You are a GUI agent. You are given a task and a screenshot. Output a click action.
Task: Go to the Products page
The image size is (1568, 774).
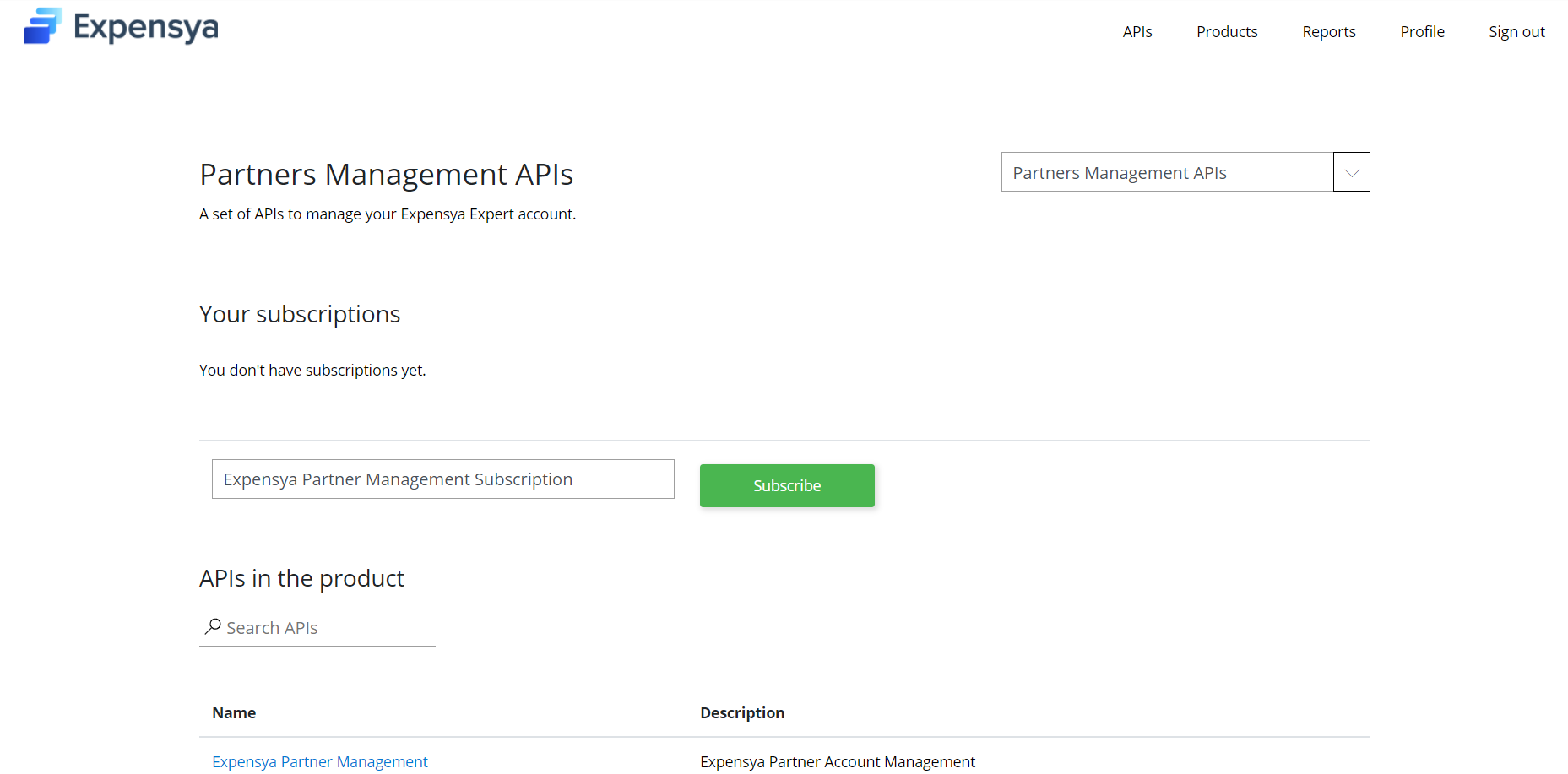tap(1226, 32)
